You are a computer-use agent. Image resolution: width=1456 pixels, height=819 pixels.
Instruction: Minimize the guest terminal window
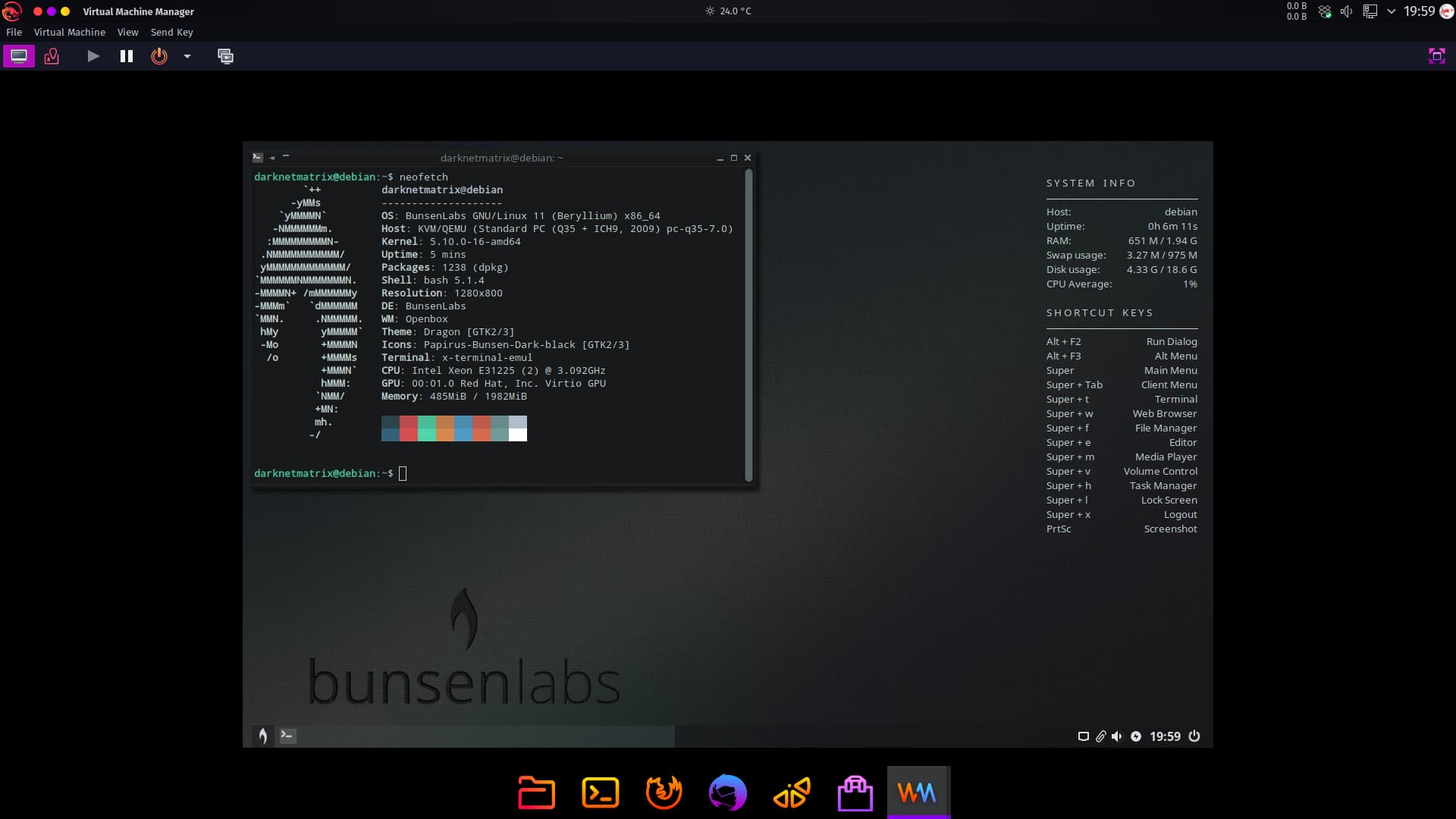tap(720, 158)
